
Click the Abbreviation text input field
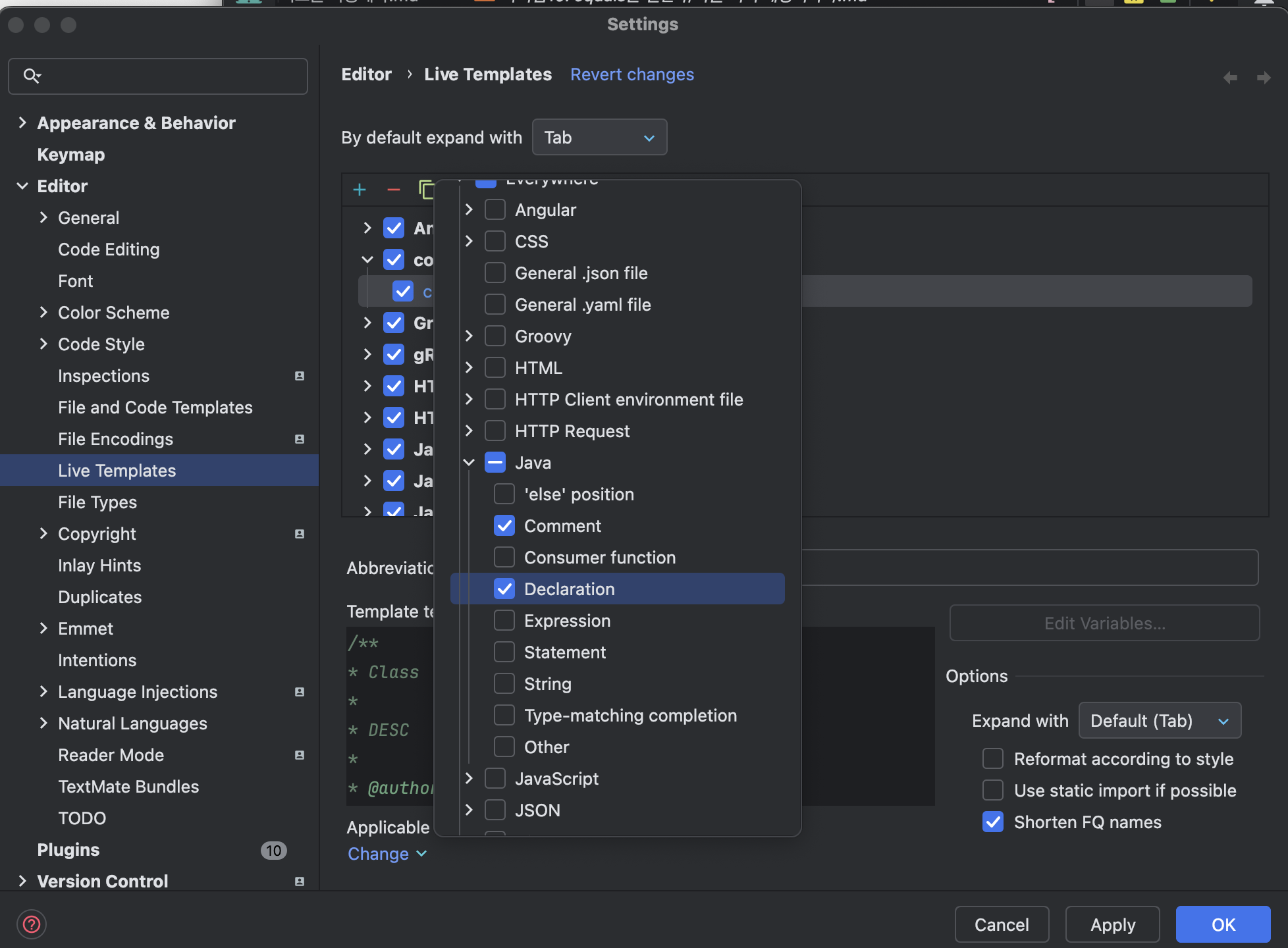1027,567
